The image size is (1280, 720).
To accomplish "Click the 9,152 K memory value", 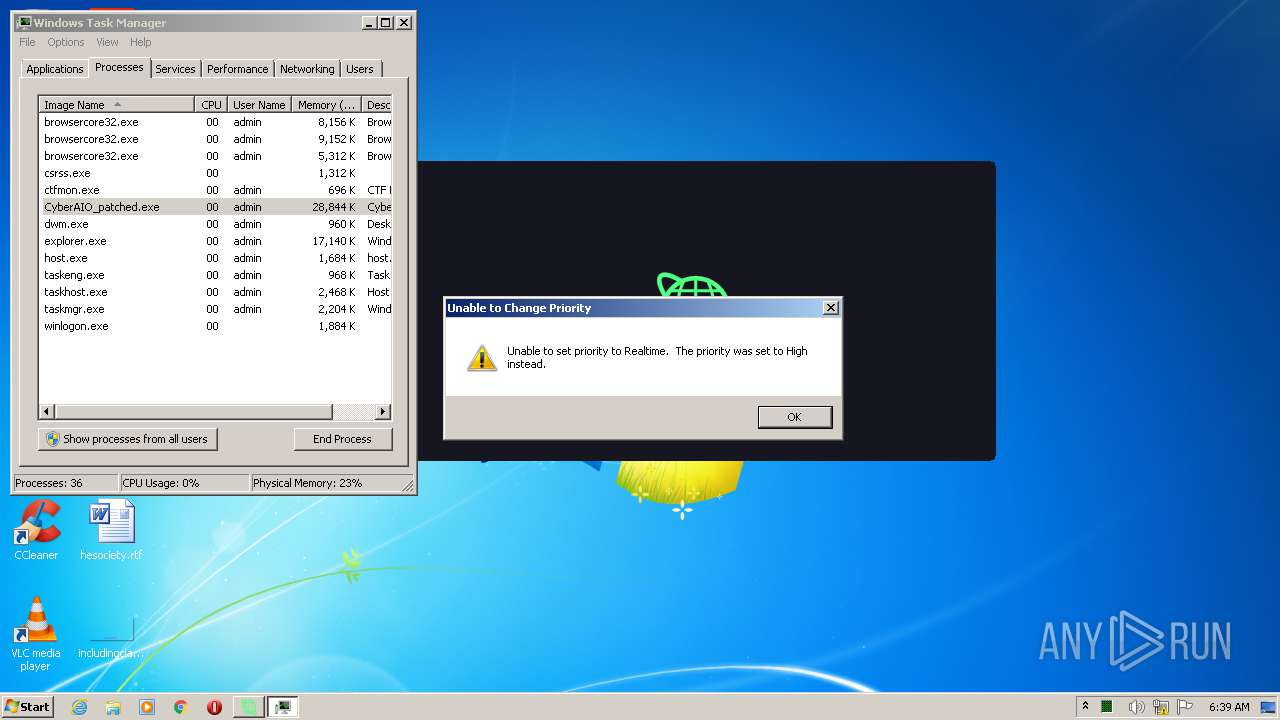I will [337, 139].
